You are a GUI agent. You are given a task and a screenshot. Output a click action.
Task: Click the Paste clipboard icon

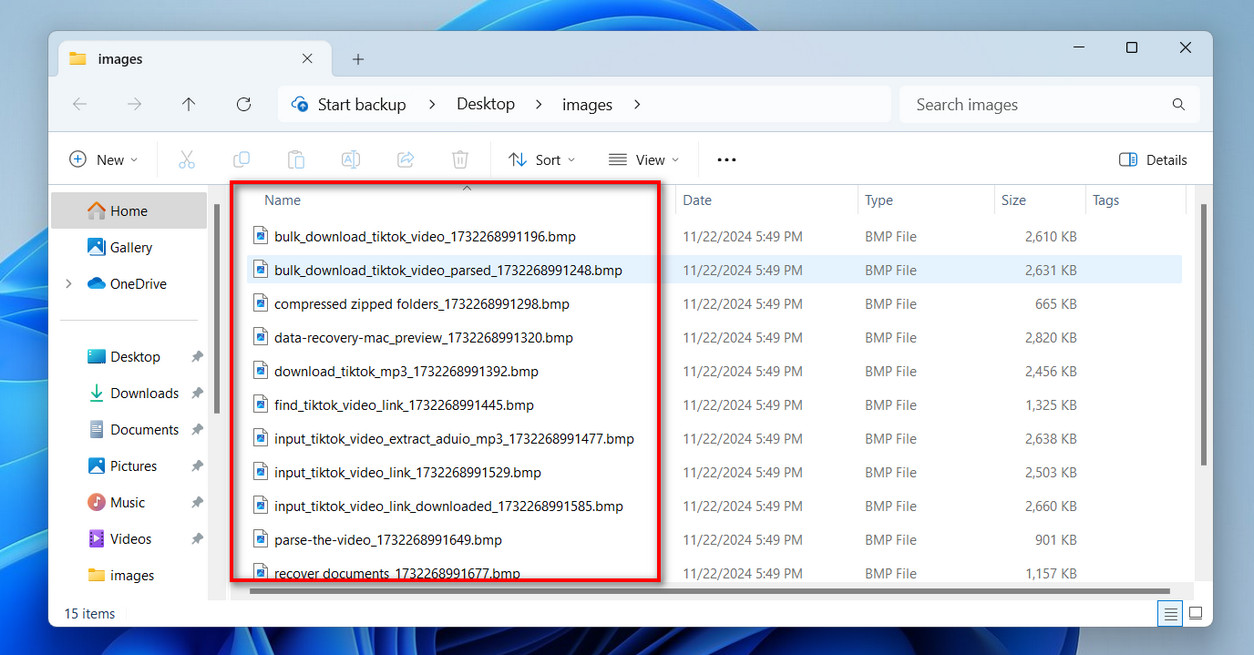tap(296, 160)
